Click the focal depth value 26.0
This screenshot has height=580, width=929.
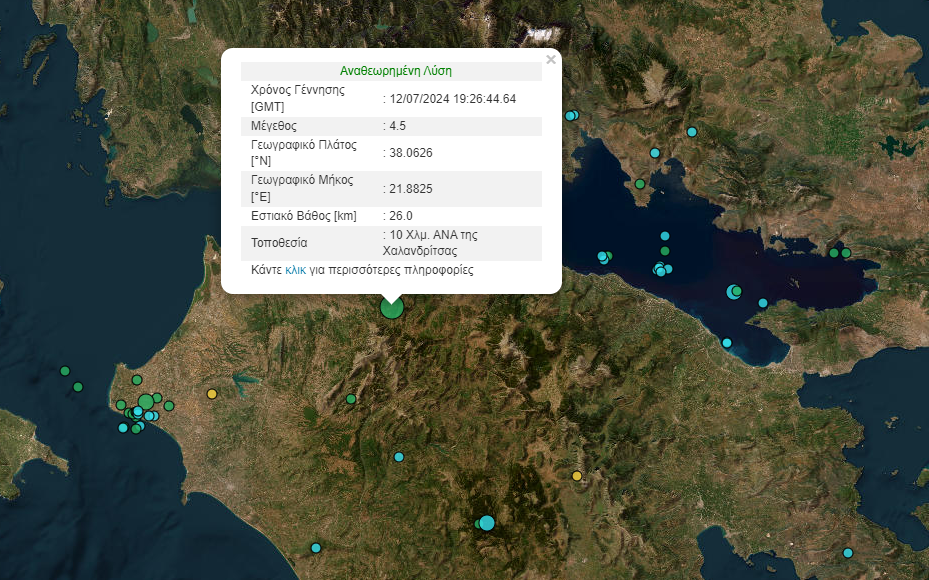[x=402, y=215]
